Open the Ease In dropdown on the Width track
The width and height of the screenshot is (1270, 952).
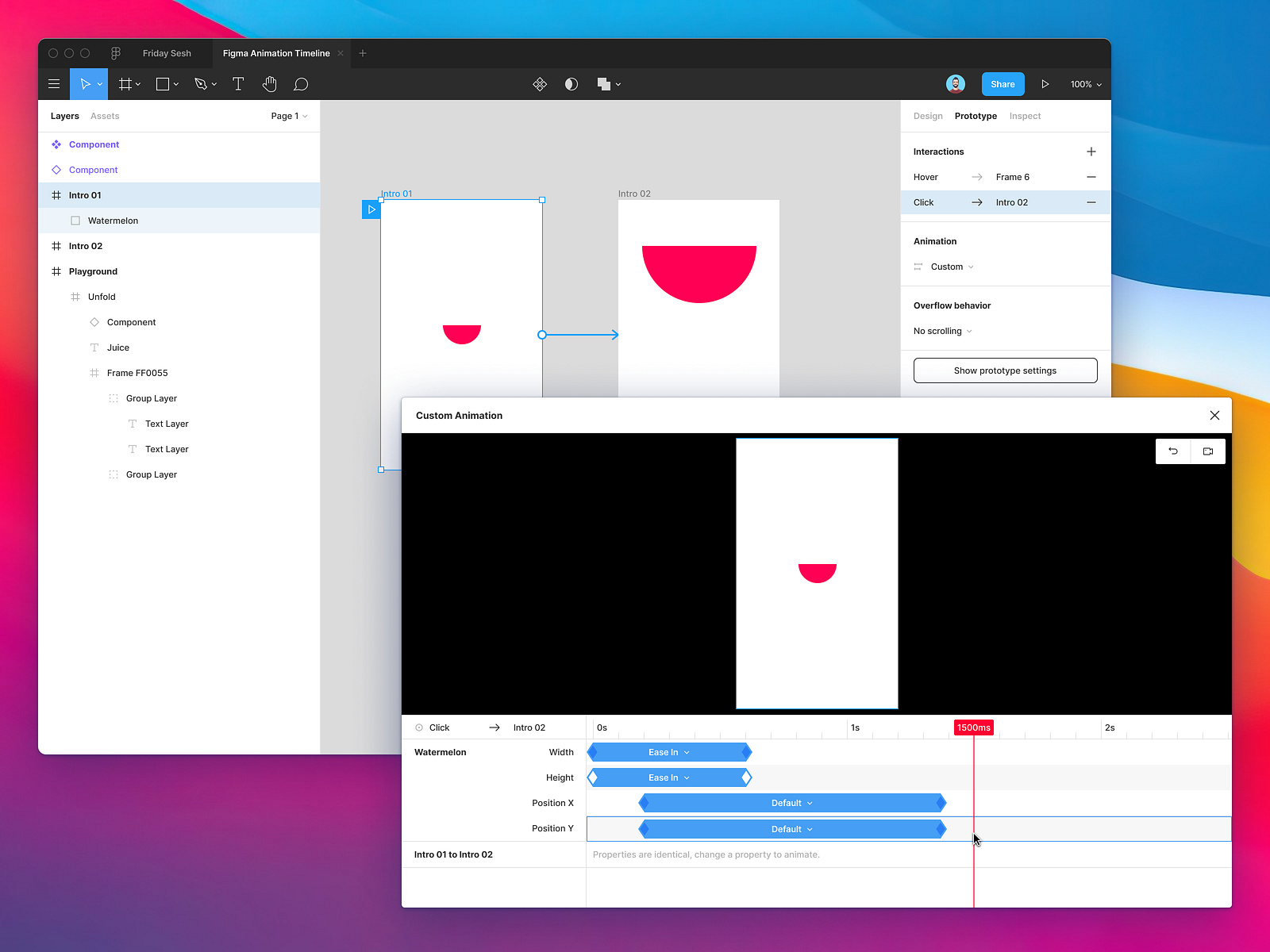(x=668, y=752)
